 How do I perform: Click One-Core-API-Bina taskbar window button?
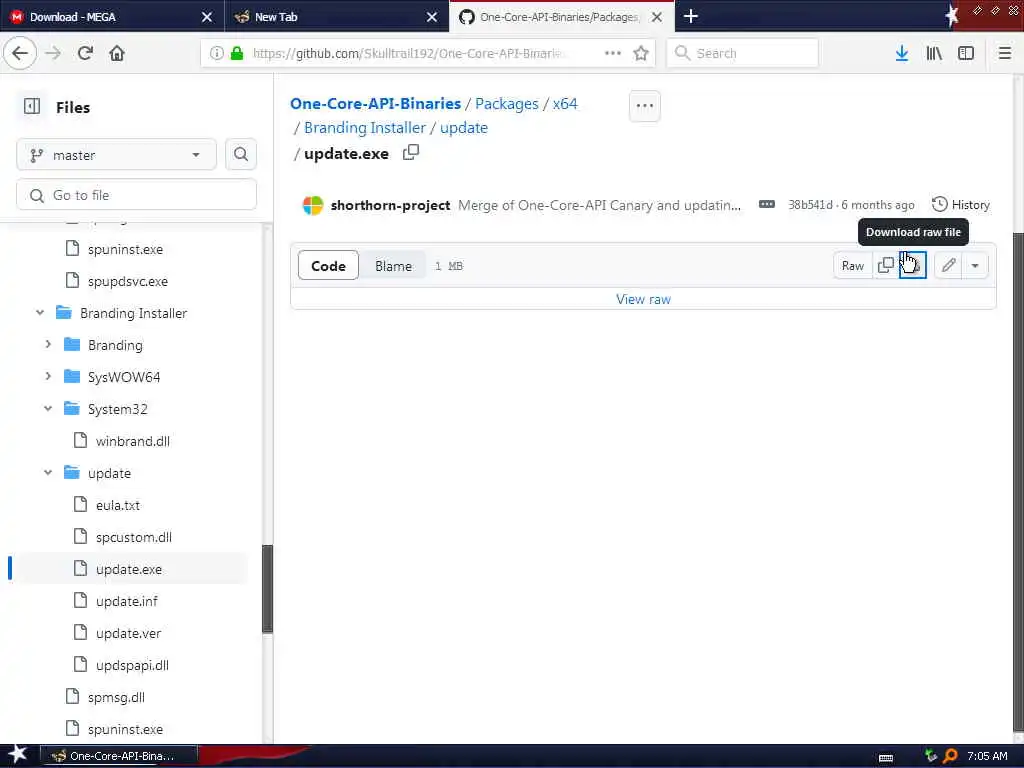tap(119, 756)
